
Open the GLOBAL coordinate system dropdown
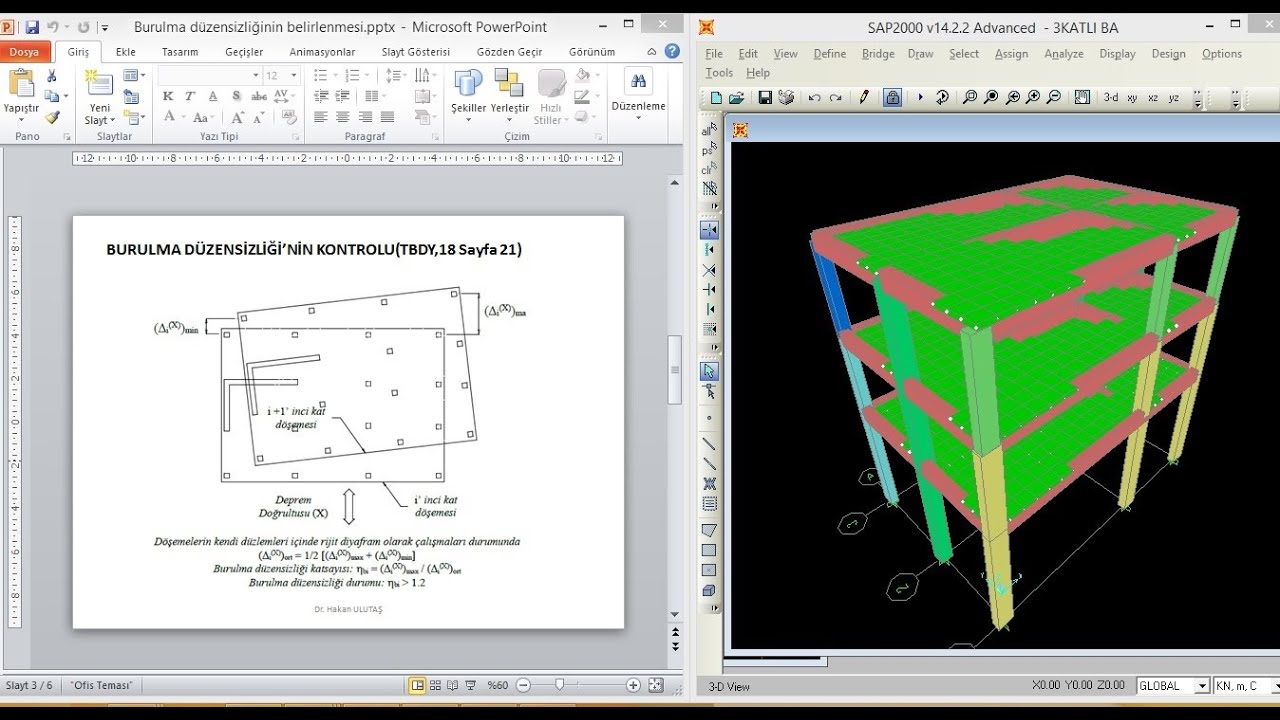click(1173, 686)
